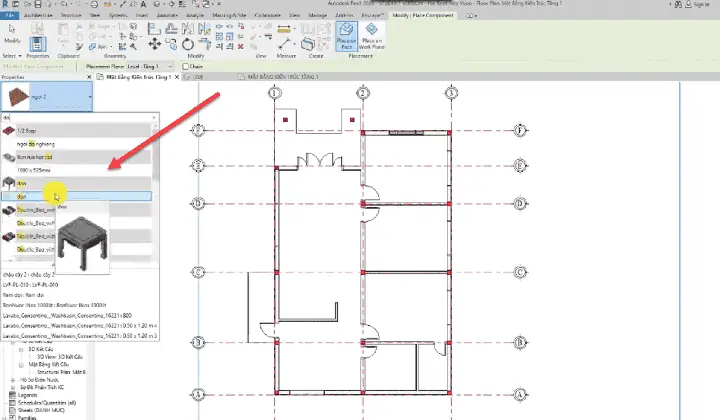Click the Text 'A' icon in quick access toolbar
720x420 pixels.
pos(143,4)
